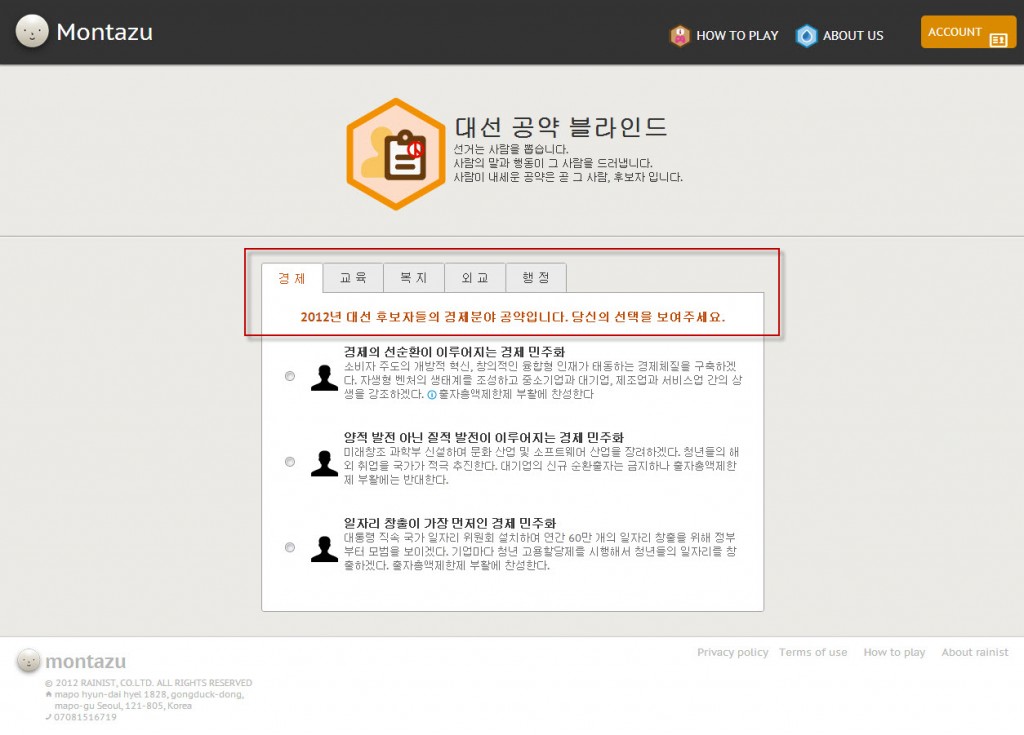Click the About rainist footer link
Screen dimensions: 1024x735
point(974,653)
